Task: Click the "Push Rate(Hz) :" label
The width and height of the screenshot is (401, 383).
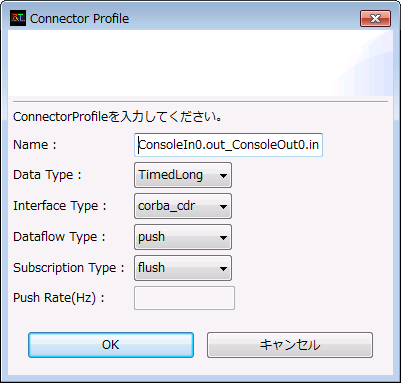Action: point(59,298)
